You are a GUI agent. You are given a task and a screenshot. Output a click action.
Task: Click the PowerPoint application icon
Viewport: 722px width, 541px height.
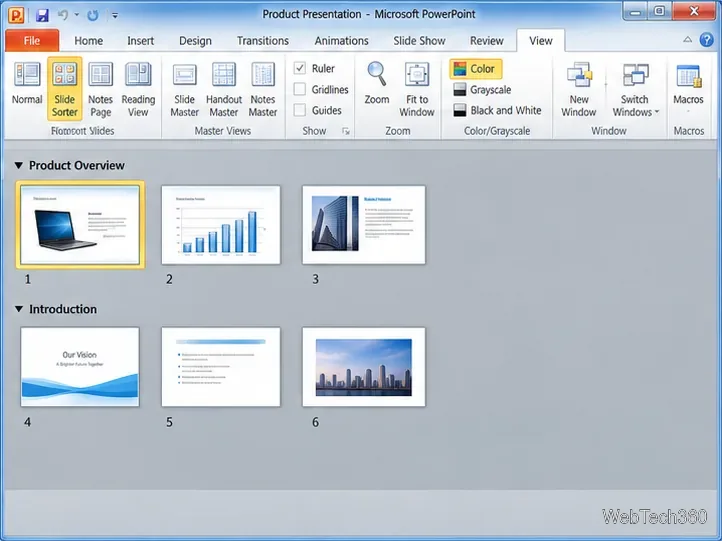pyautogui.click(x=16, y=15)
